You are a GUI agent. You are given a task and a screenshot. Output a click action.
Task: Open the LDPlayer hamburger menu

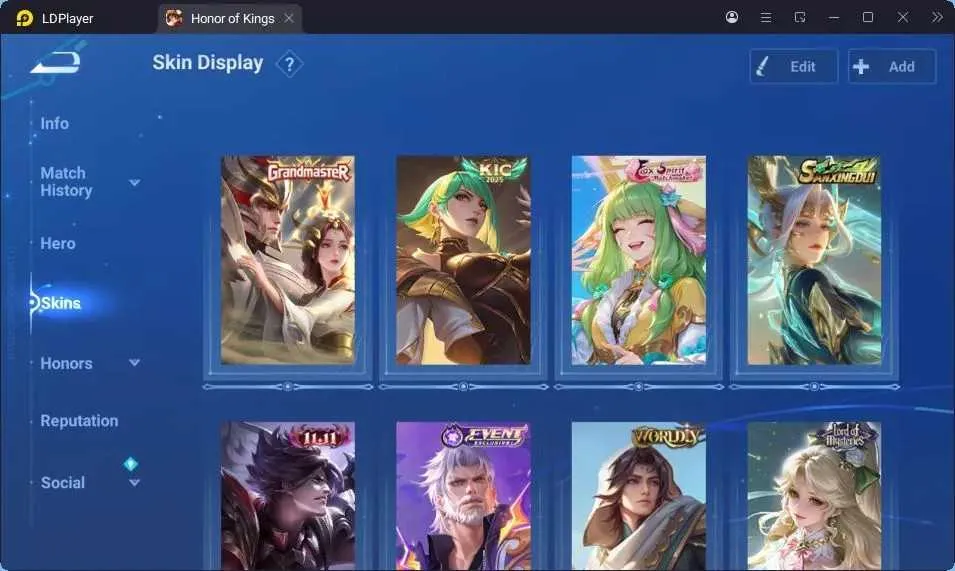click(766, 18)
